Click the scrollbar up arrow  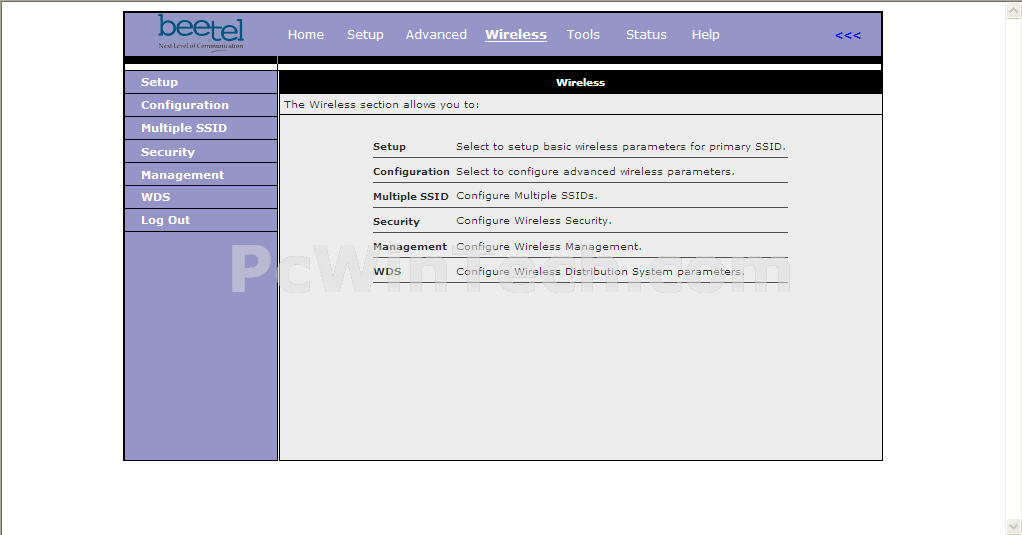click(x=1014, y=10)
